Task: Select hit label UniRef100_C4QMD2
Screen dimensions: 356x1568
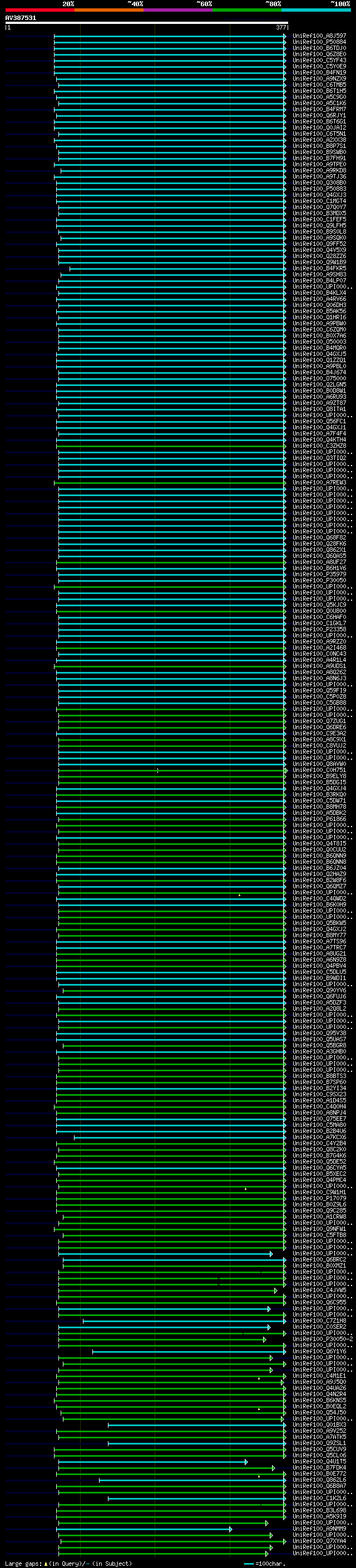Action: coord(319,898)
